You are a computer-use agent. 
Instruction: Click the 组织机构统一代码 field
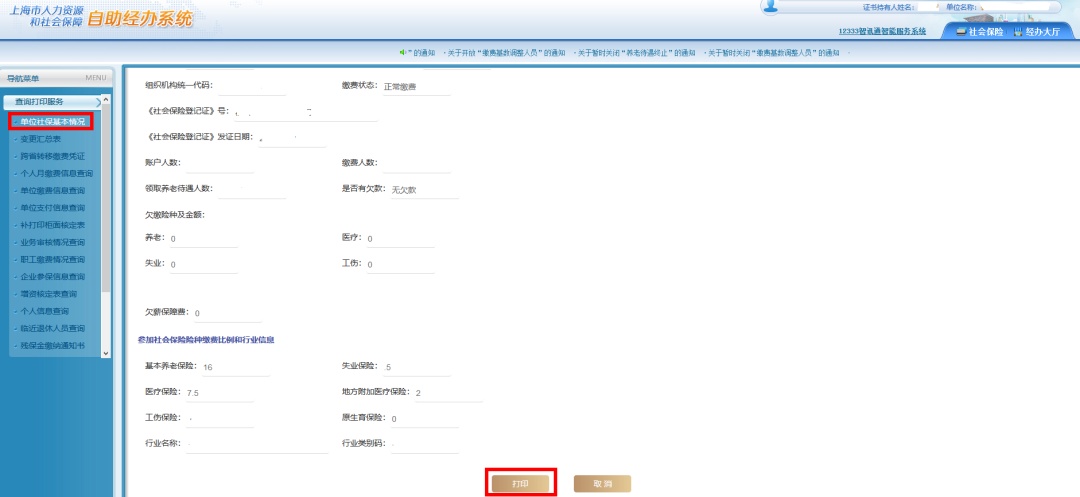(x=251, y=86)
